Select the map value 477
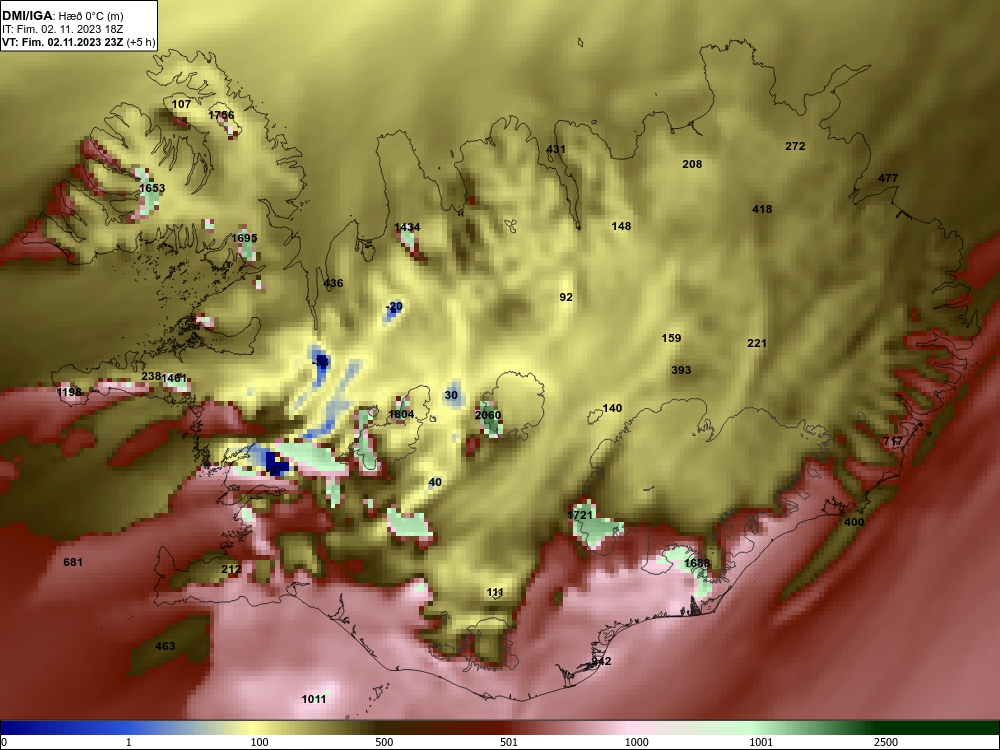1000x750 pixels. point(888,178)
